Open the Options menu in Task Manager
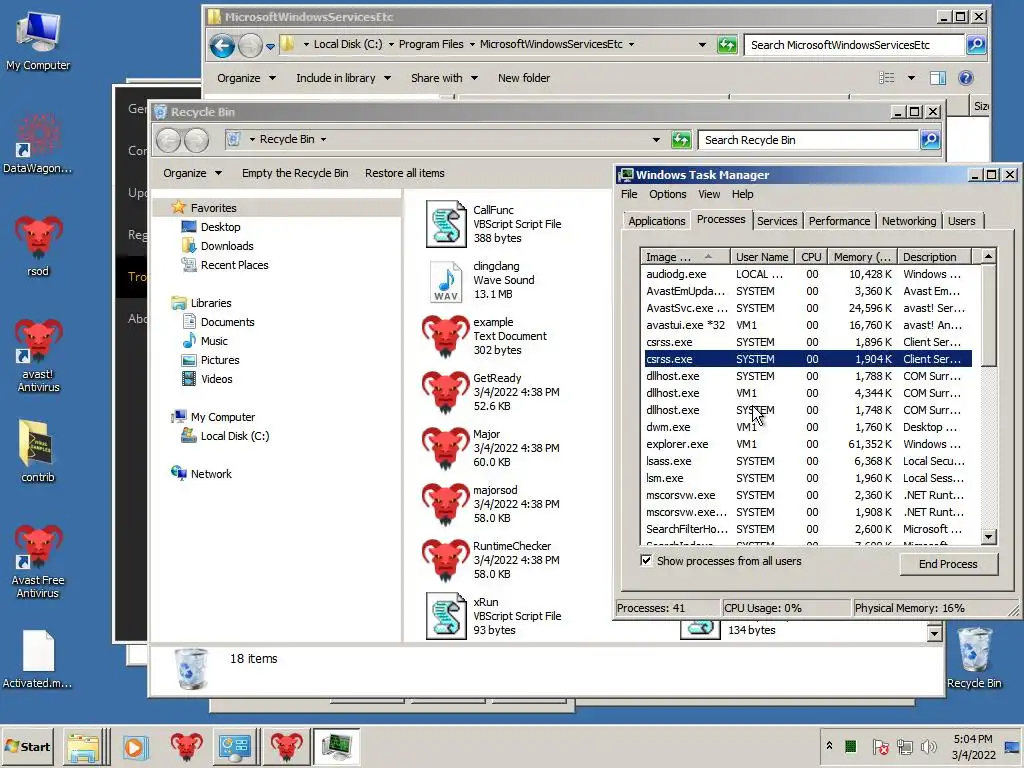Viewport: 1024px width, 768px height. point(667,194)
